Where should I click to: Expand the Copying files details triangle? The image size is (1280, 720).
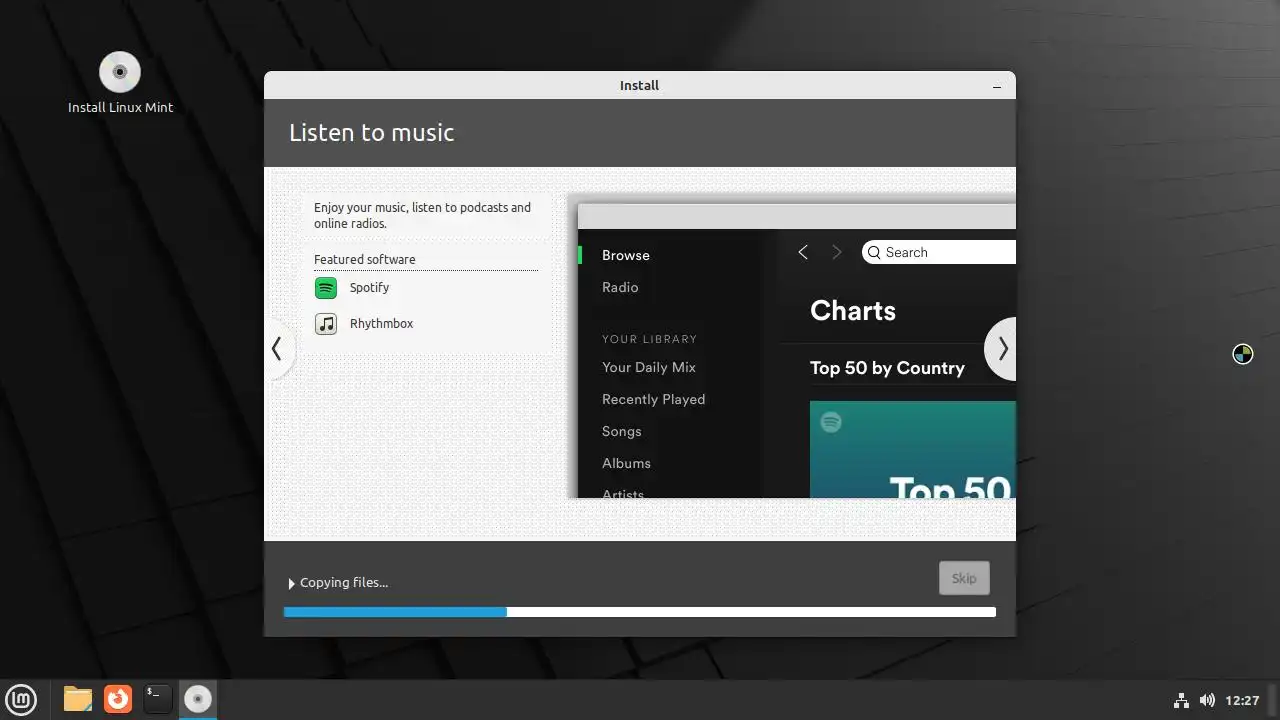coord(292,583)
